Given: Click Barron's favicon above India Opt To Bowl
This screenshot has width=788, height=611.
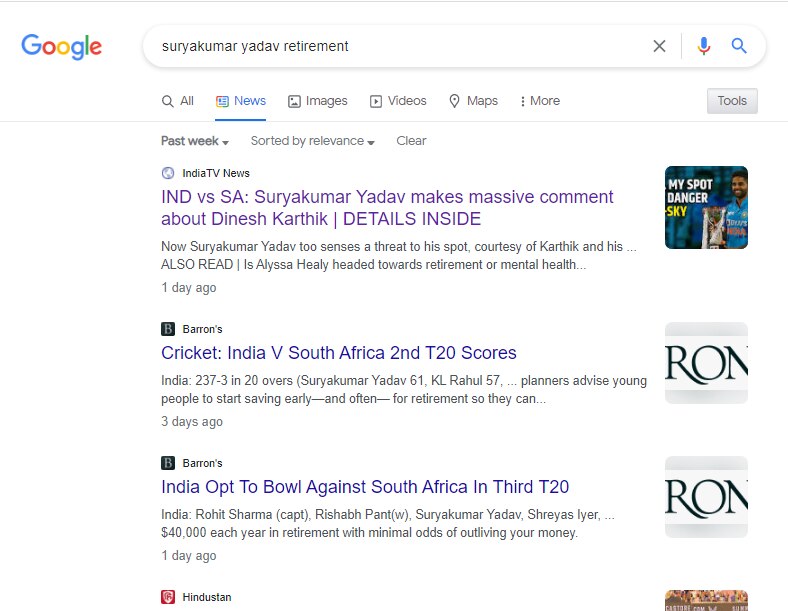Looking at the screenshot, I should [168, 463].
